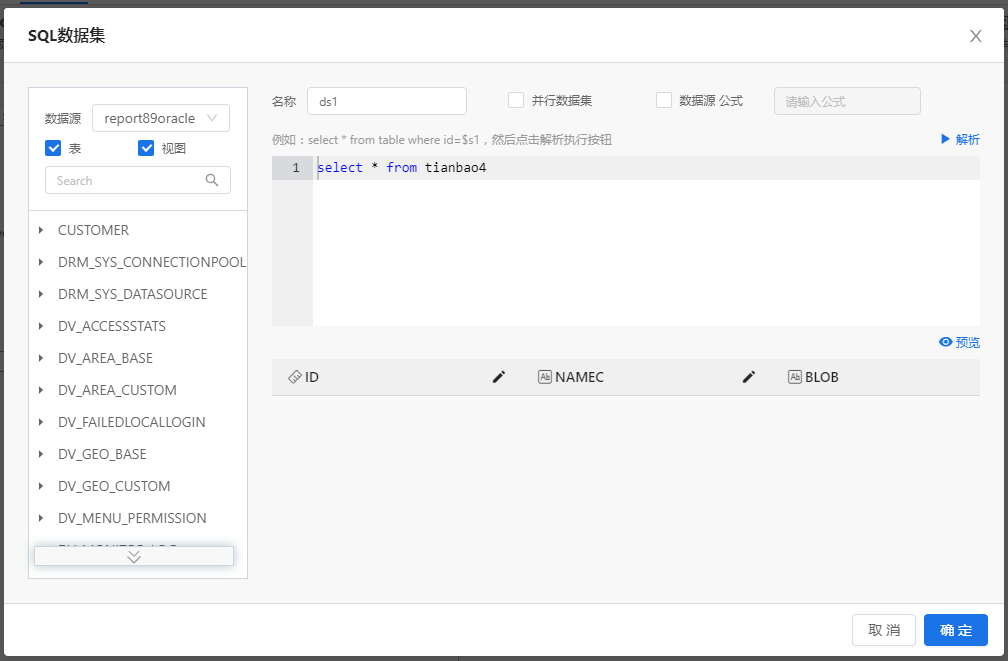Expand the DV_MENU_PERMISSION node
The height and width of the screenshot is (661, 1008).
point(41,518)
